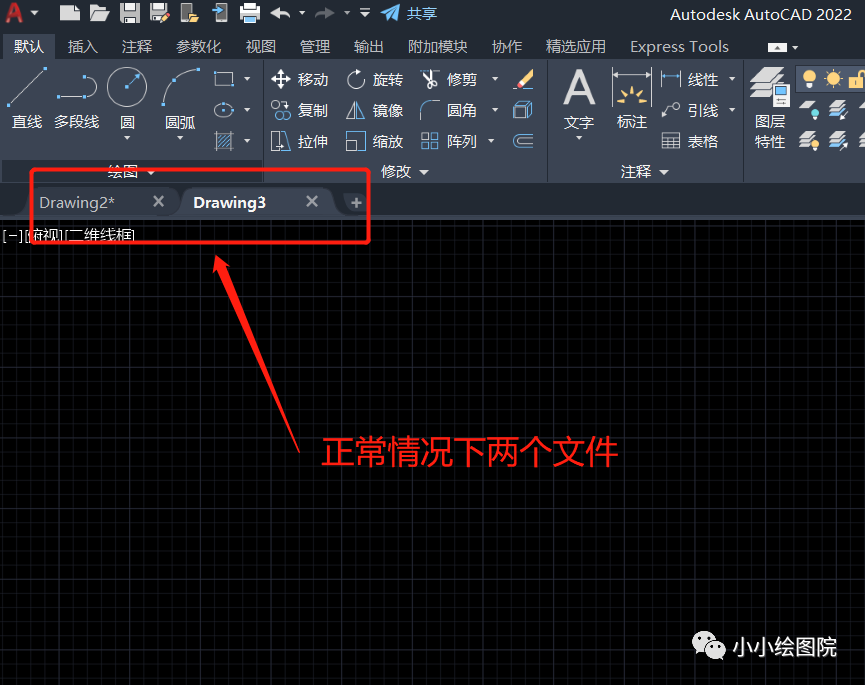This screenshot has width=865, height=685.
Task: Toggle layer on/off lightbulb icon
Action: click(x=809, y=79)
